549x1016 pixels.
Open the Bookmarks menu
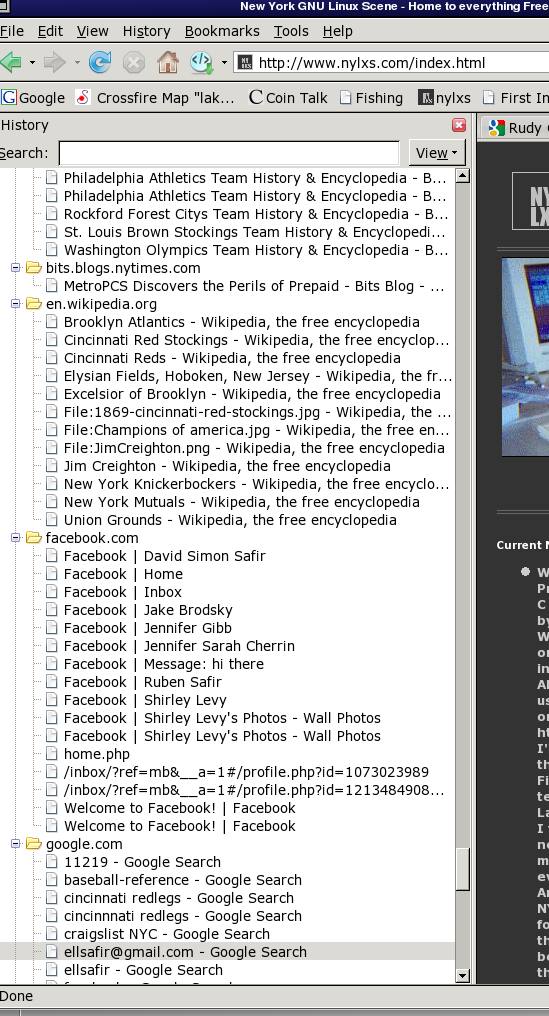click(222, 31)
